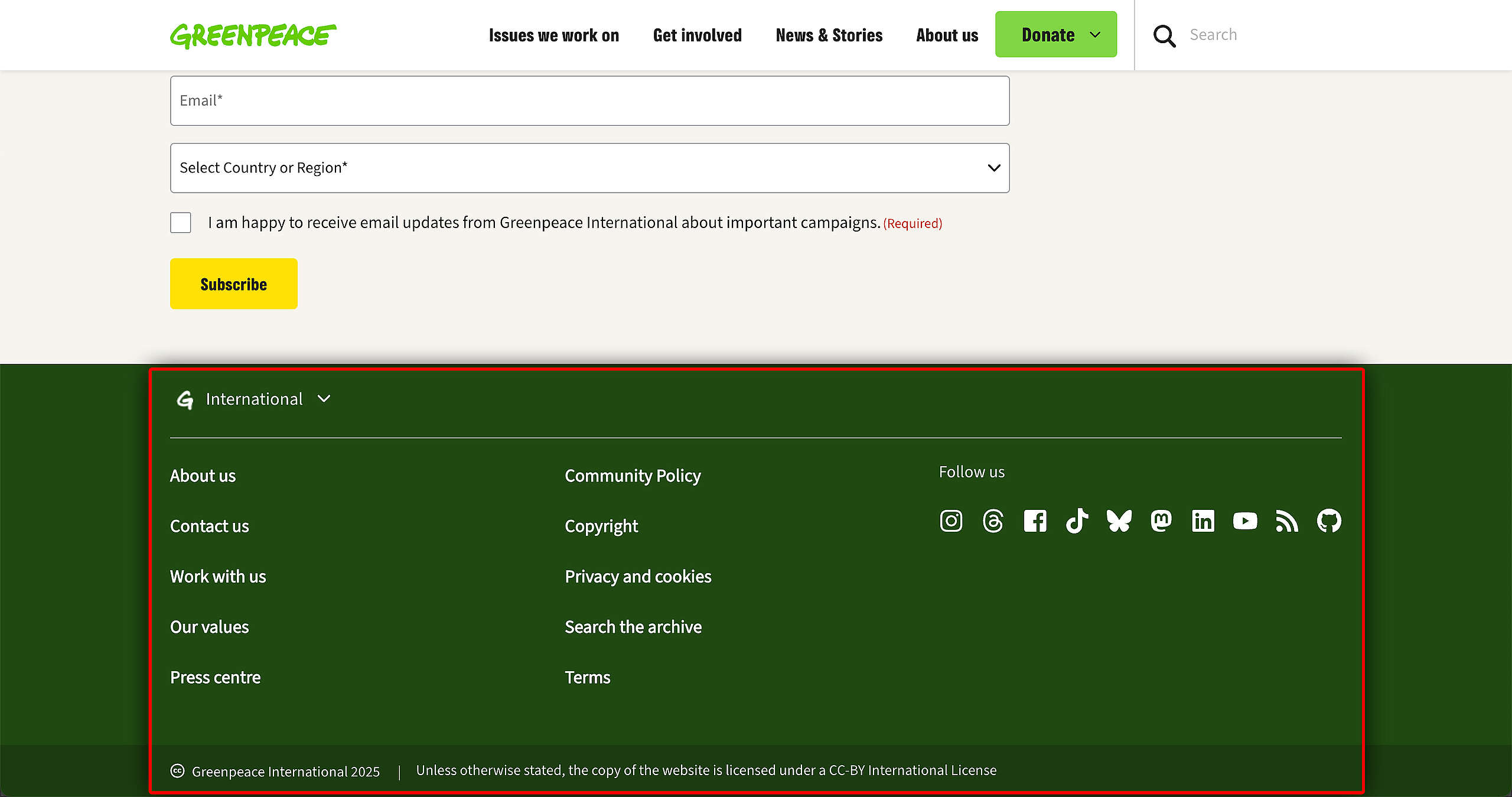
Task: Open Greenpeace Threads profile icon
Action: point(993,521)
